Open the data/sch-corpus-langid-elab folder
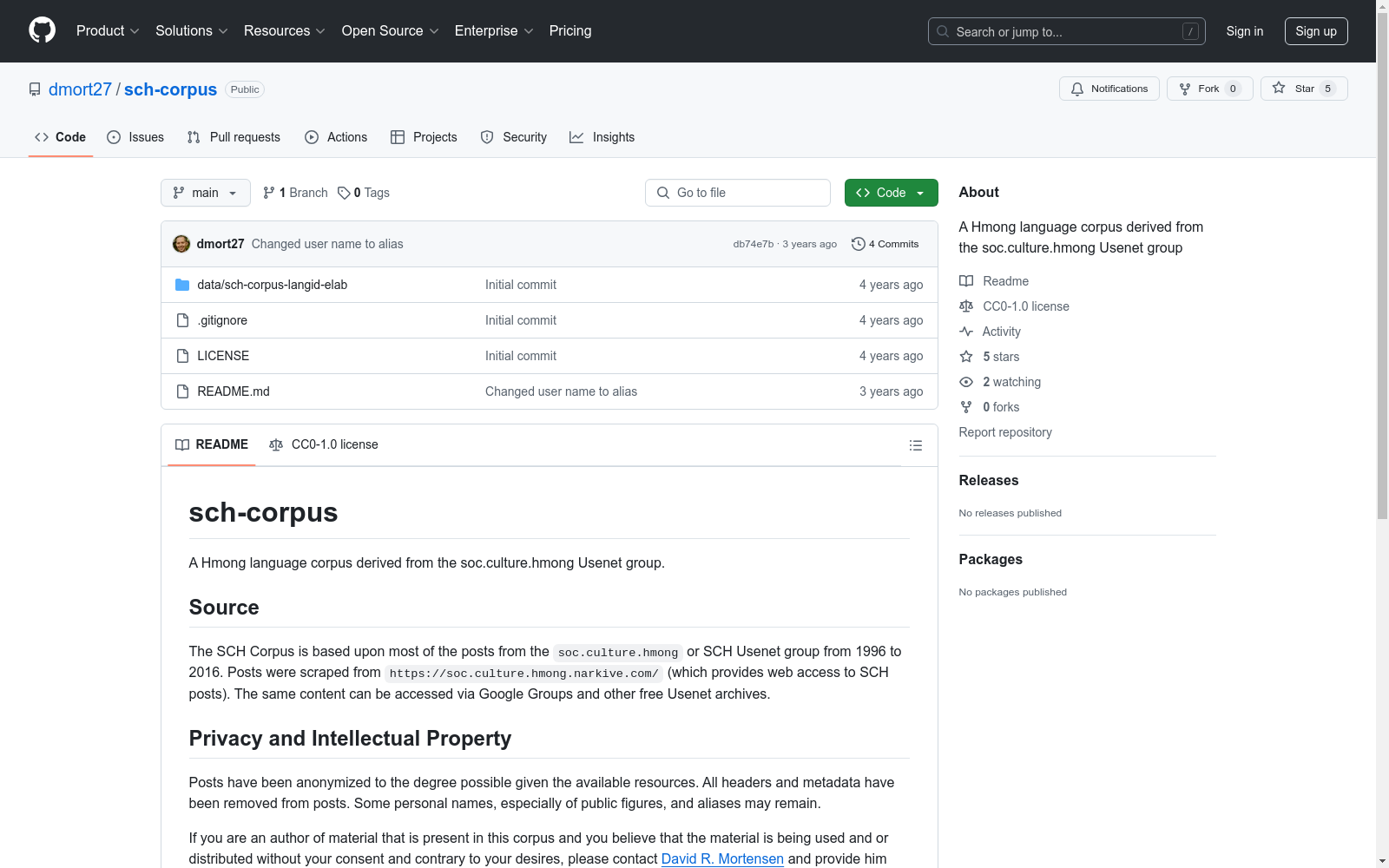1389x868 pixels. click(x=272, y=285)
